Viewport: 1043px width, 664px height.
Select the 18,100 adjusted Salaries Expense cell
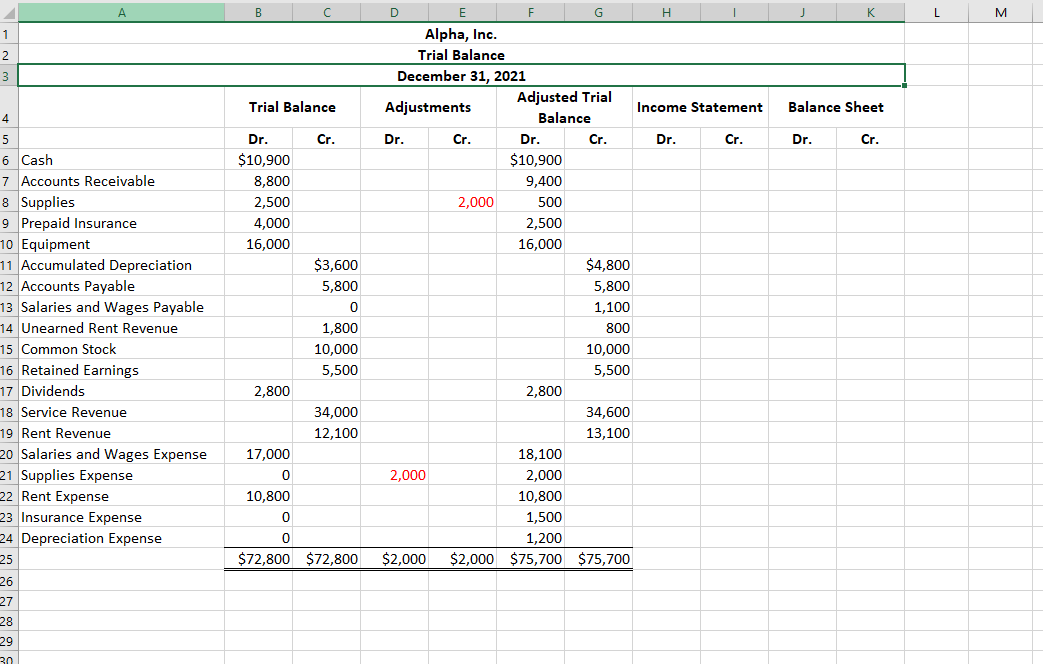tap(530, 454)
